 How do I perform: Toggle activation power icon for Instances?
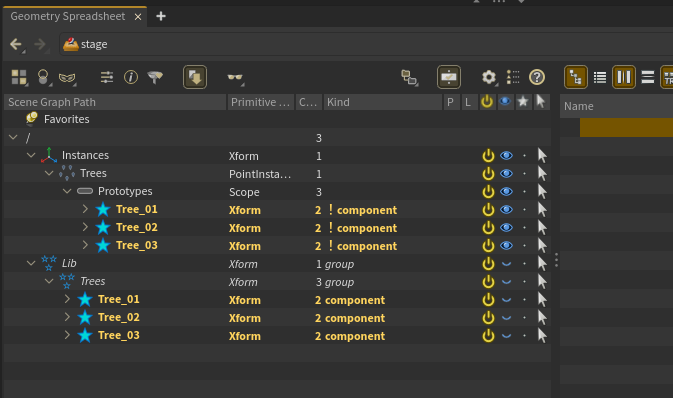tap(488, 155)
